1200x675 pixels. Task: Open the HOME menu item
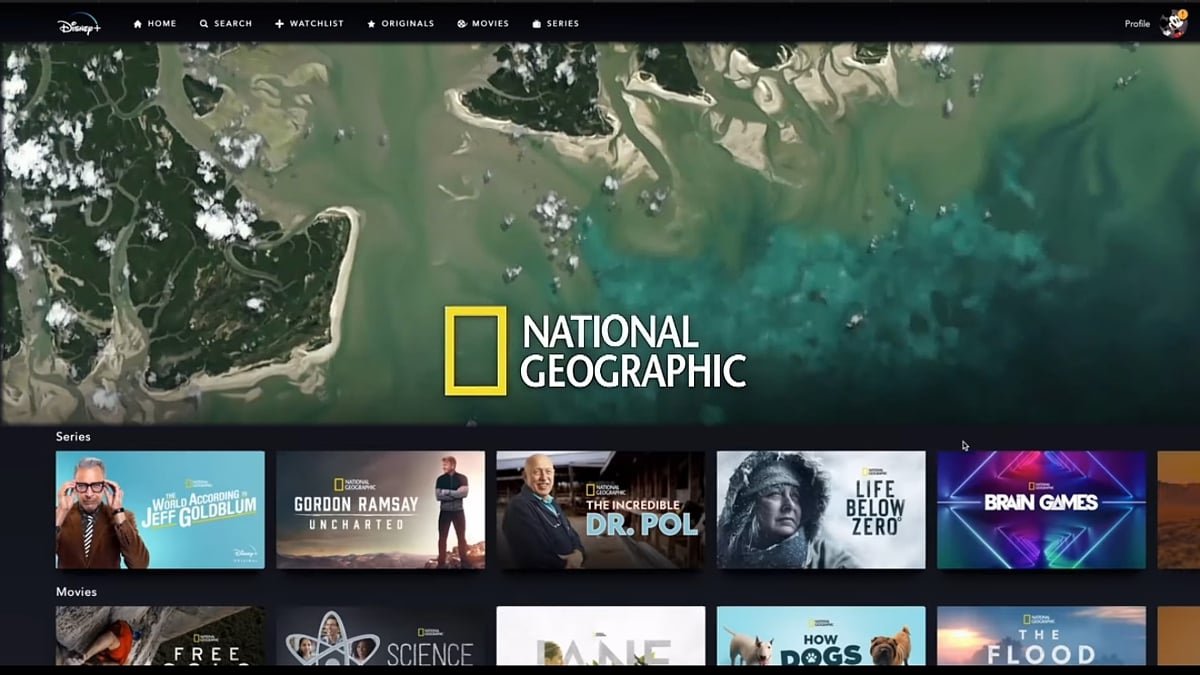tap(162, 22)
